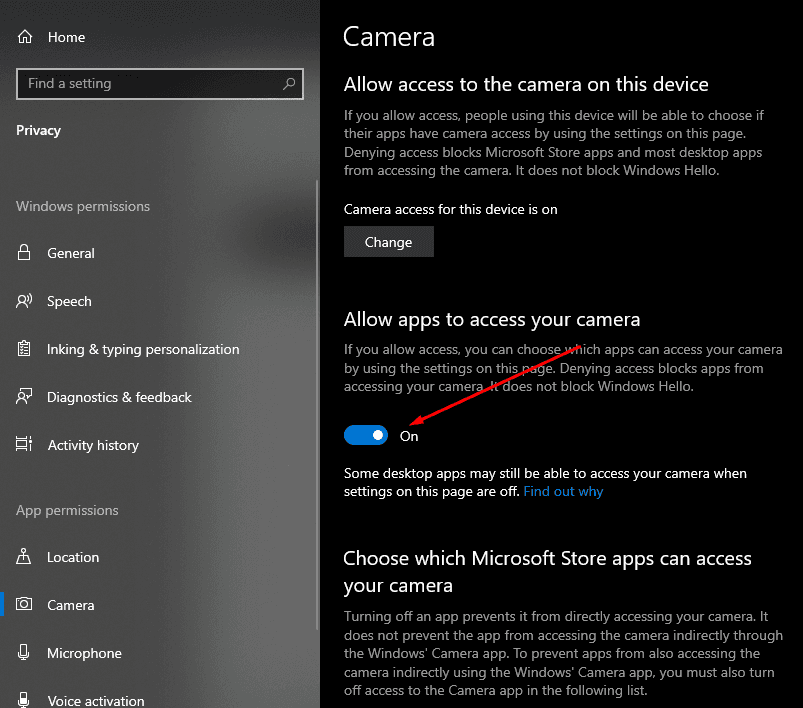Click the search magnifier icon
The height and width of the screenshot is (708, 803).
(x=289, y=84)
